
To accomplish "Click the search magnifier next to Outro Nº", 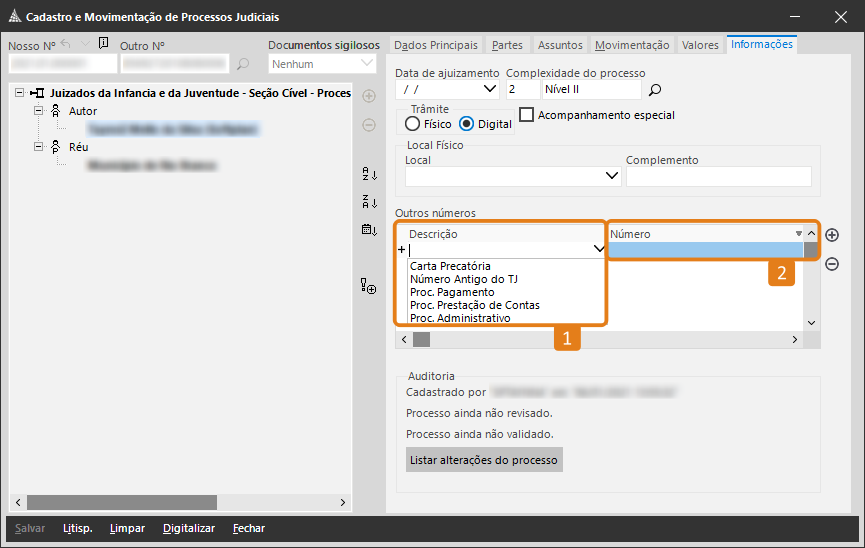I will pos(242,64).
